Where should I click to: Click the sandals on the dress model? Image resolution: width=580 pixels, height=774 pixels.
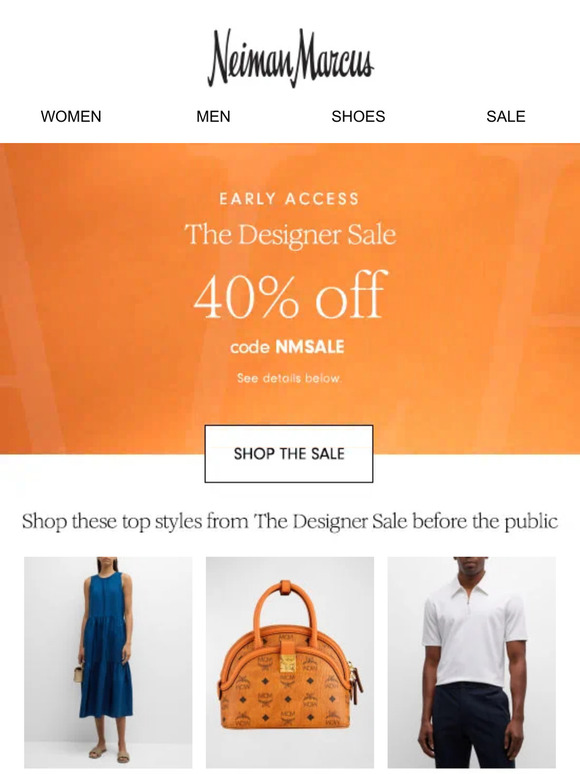(x=109, y=754)
